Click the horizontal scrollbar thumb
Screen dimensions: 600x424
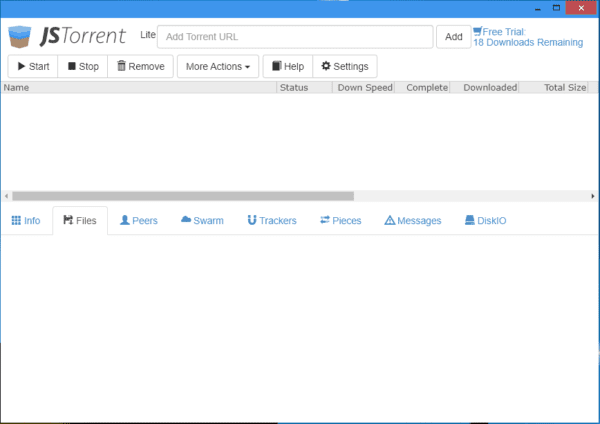183,196
